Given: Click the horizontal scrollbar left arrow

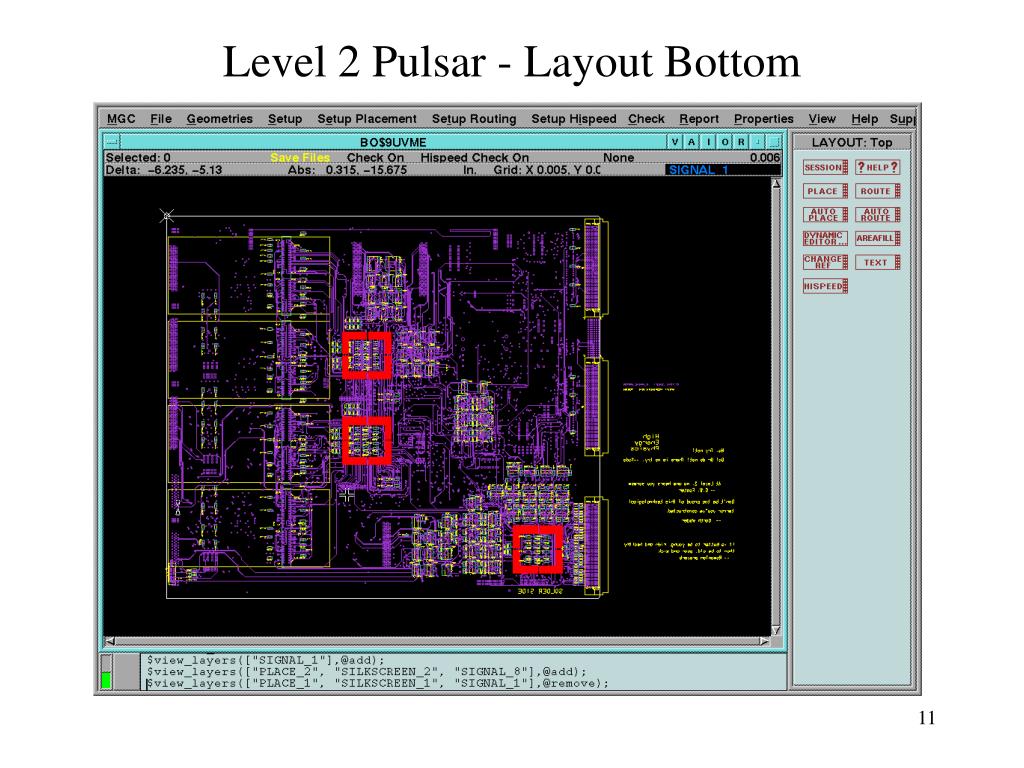Looking at the screenshot, I should click(x=110, y=641).
